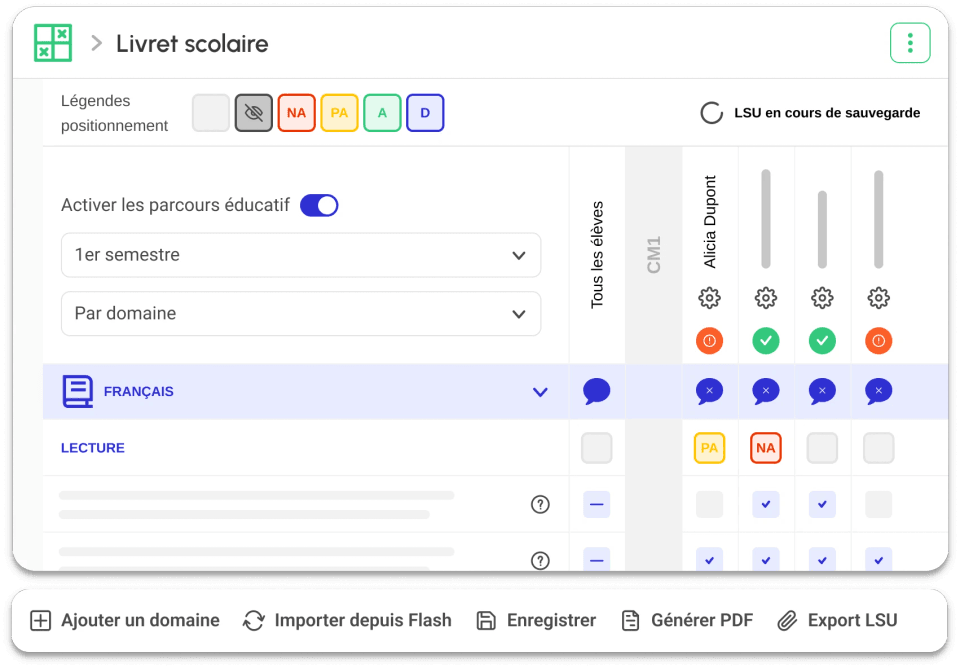Open the Par domaine dropdown
The height and width of the screenshot is (668, 960).
[300, 314]
